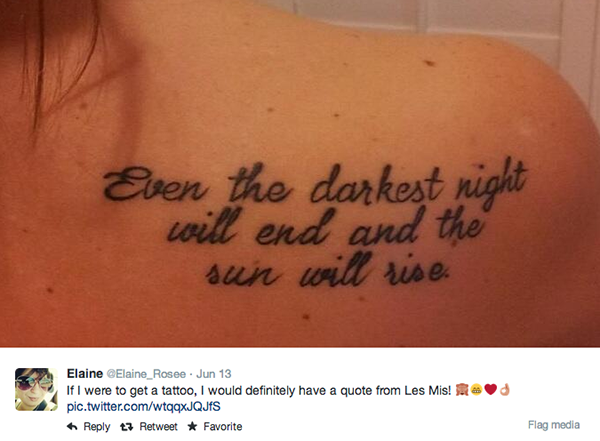Click the Reply arrow icon
The image size is (600, 441).
(72, 426)
